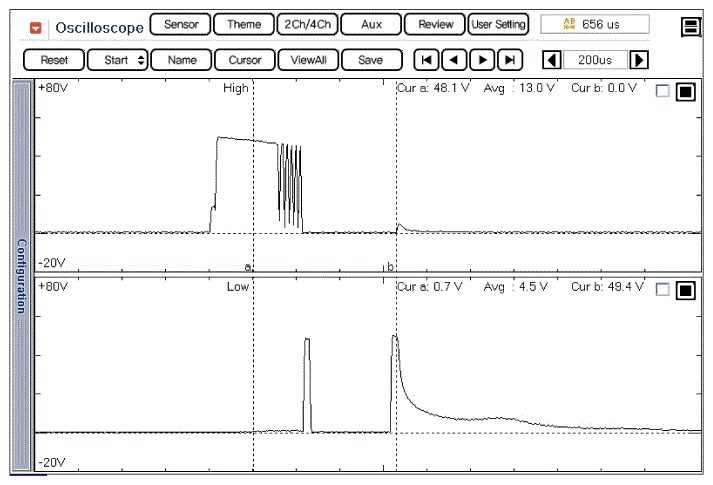The image size is (713, 485).
Task: Click the 656 us time readout field
Action: coord(595,24)
